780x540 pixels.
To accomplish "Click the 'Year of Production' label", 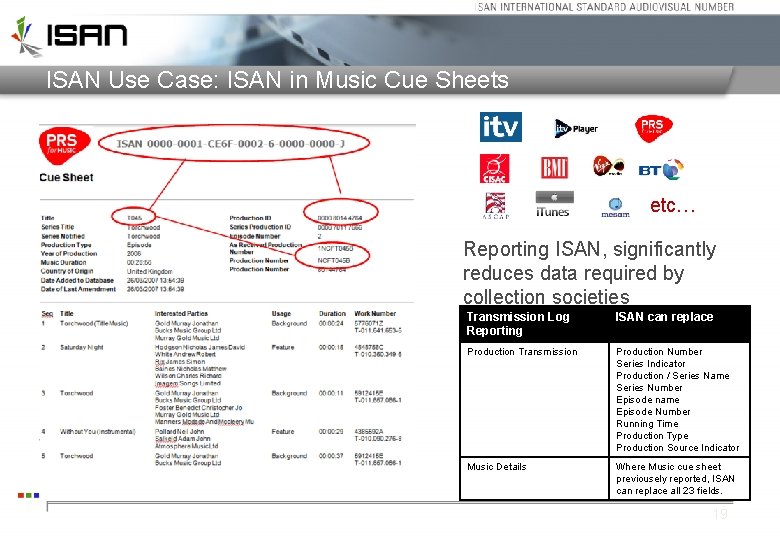I will [x=69, y=254].
